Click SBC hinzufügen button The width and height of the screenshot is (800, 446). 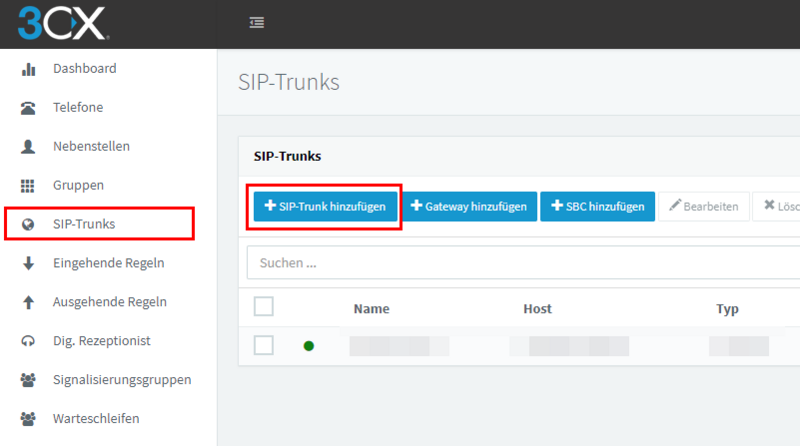tap(597, 207)
